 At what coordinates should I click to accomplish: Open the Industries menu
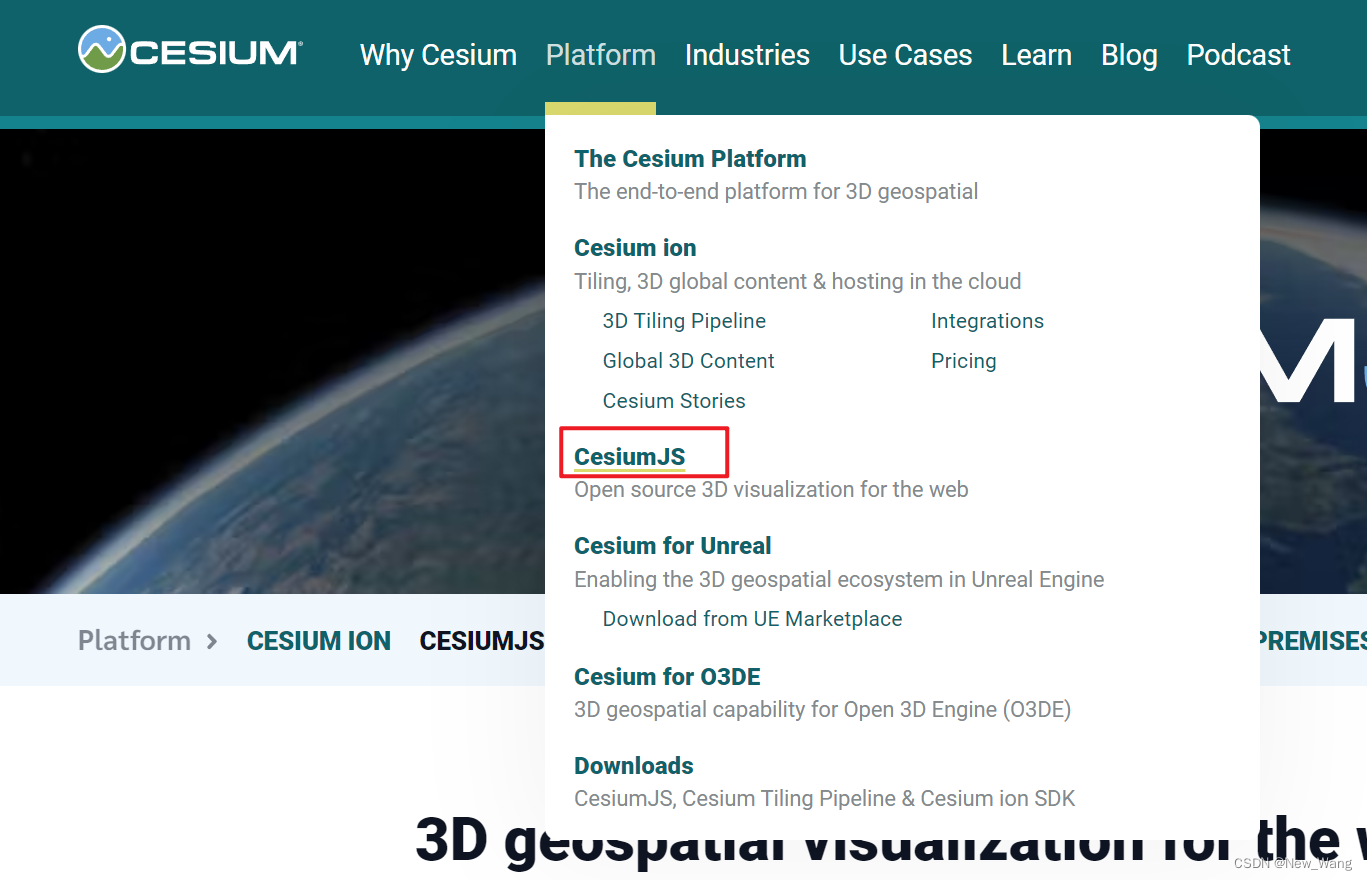[x=746, y=55]
